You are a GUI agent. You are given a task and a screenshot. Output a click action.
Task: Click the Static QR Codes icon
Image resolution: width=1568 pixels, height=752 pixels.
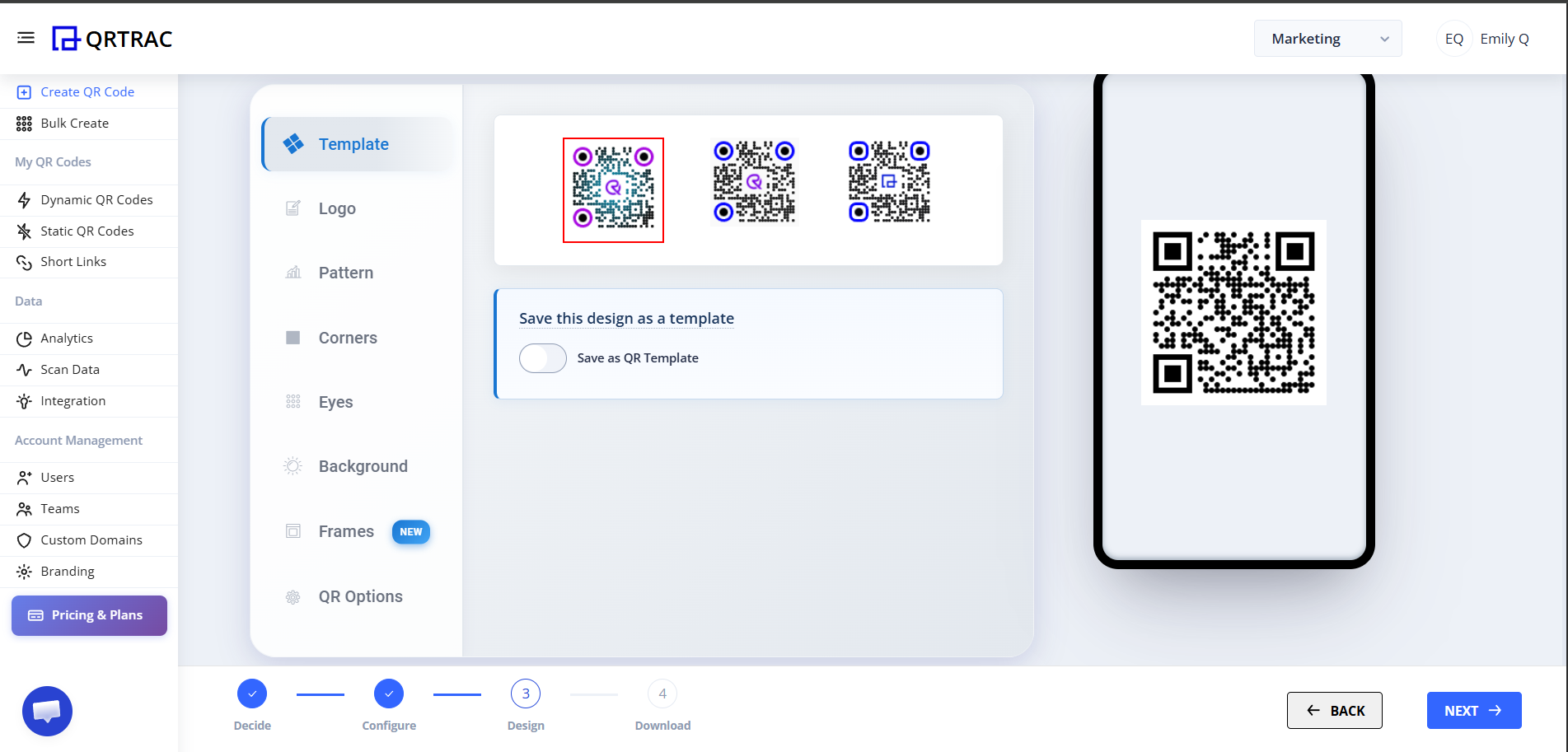(x=24, y=231)
